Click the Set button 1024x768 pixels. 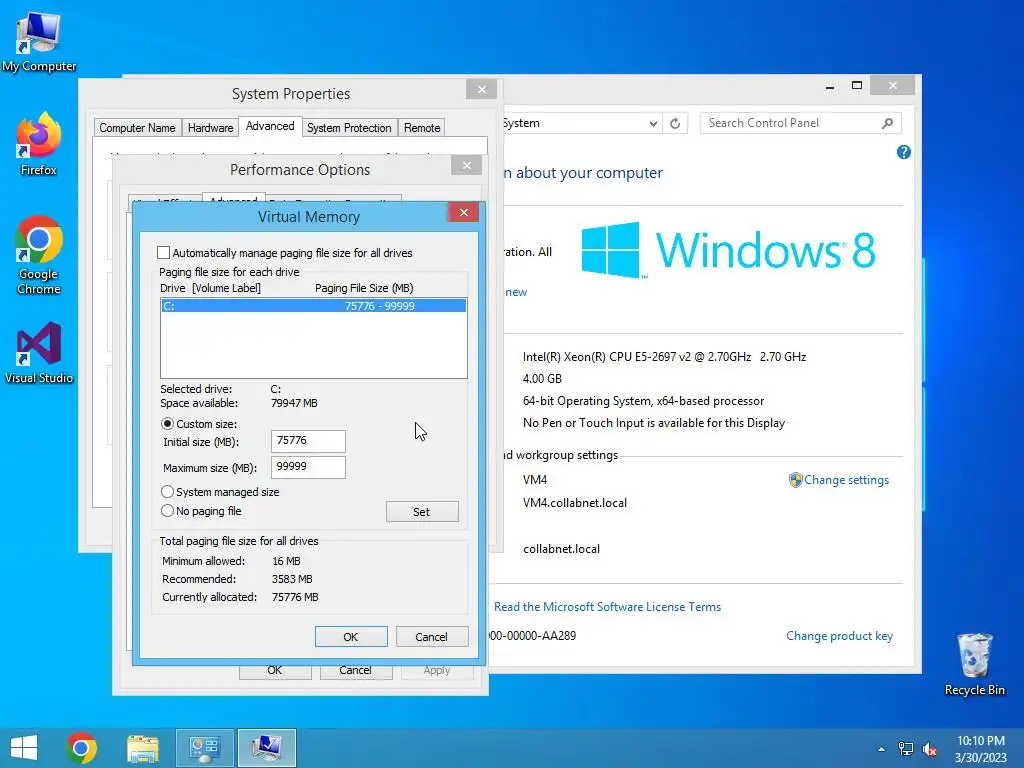422,512
